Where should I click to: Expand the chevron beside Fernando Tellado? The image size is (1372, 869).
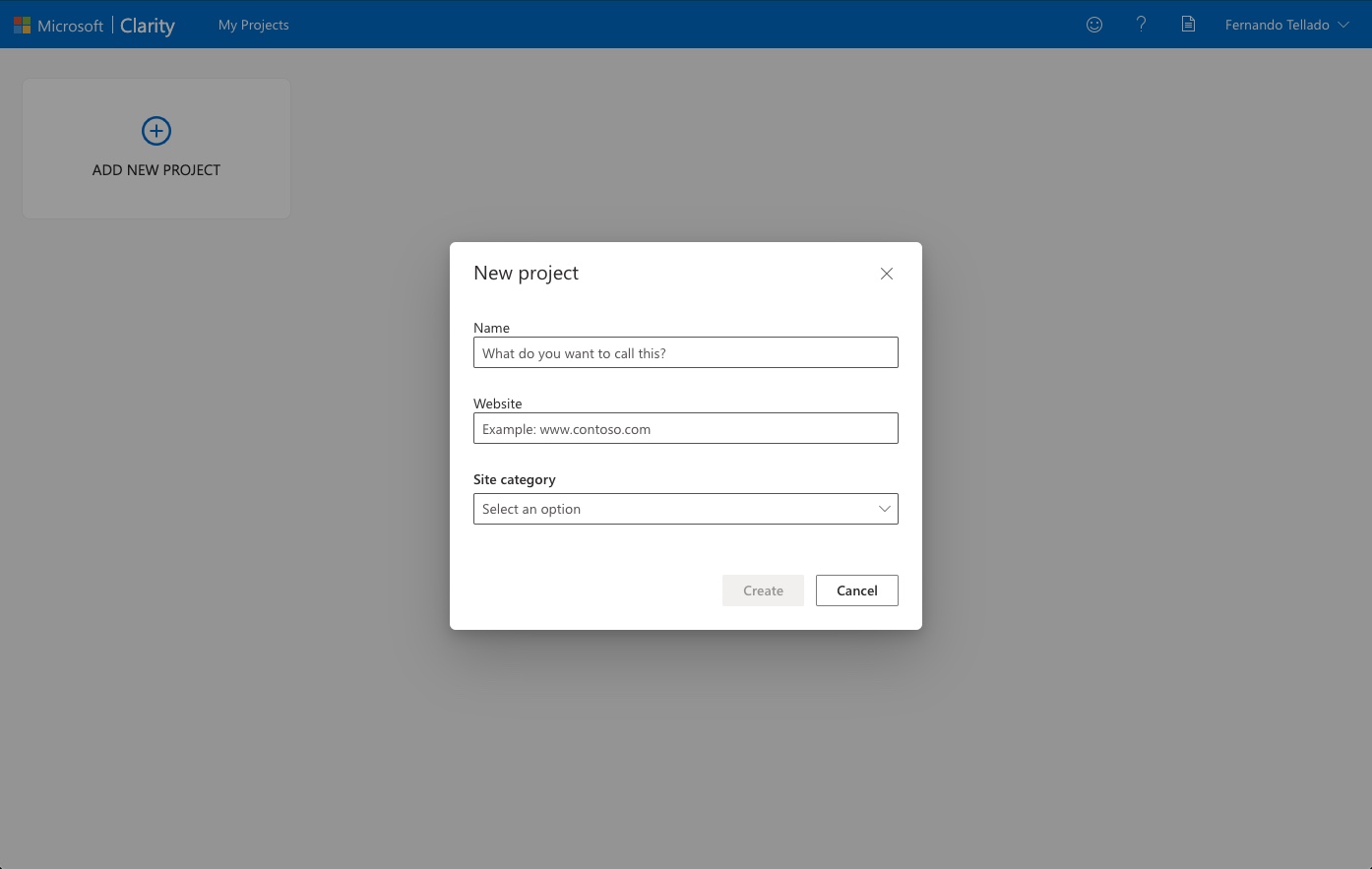point(1343,25)
